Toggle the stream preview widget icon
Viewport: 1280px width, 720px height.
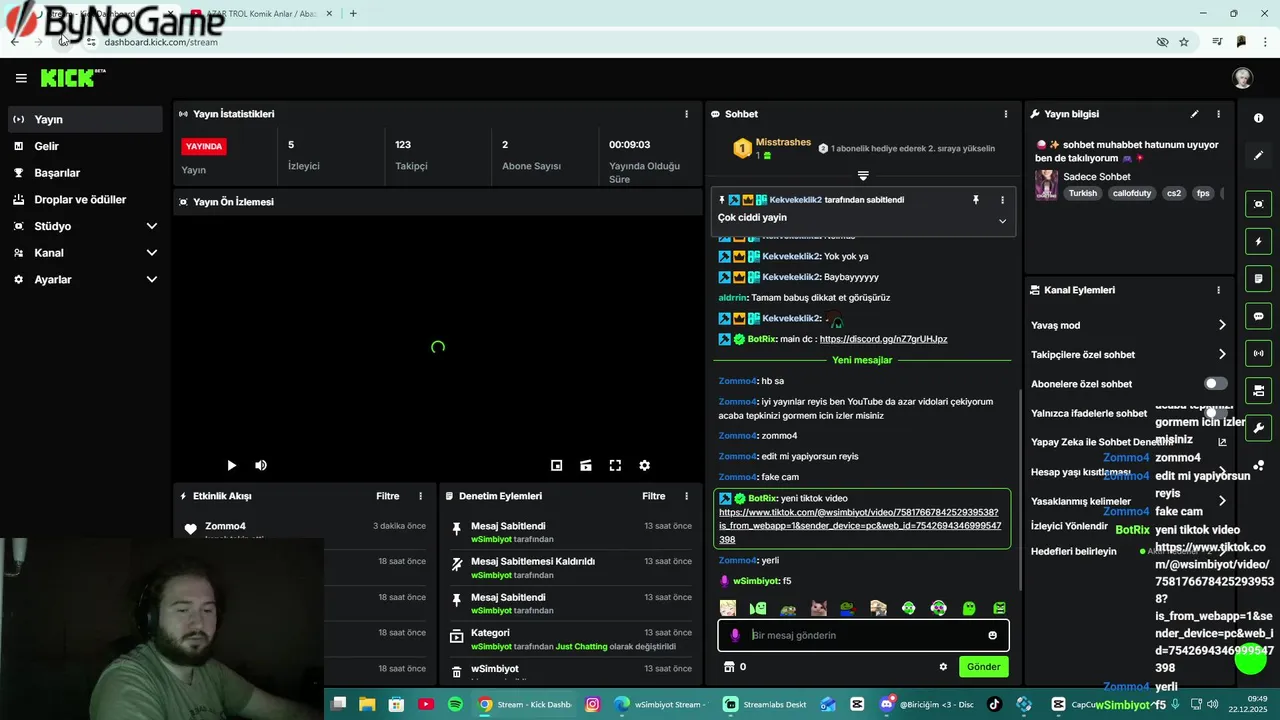[1258, 204]
